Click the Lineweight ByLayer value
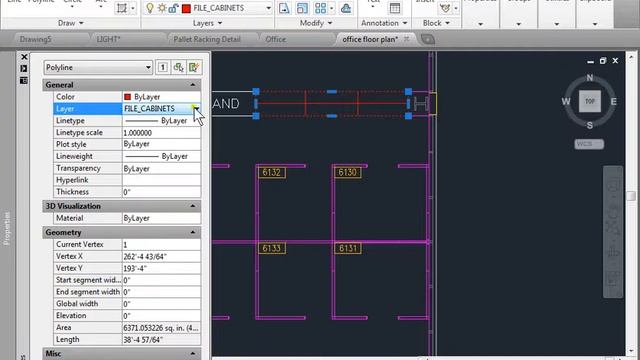This screenshot has width=640, height=360. (162, 156)
